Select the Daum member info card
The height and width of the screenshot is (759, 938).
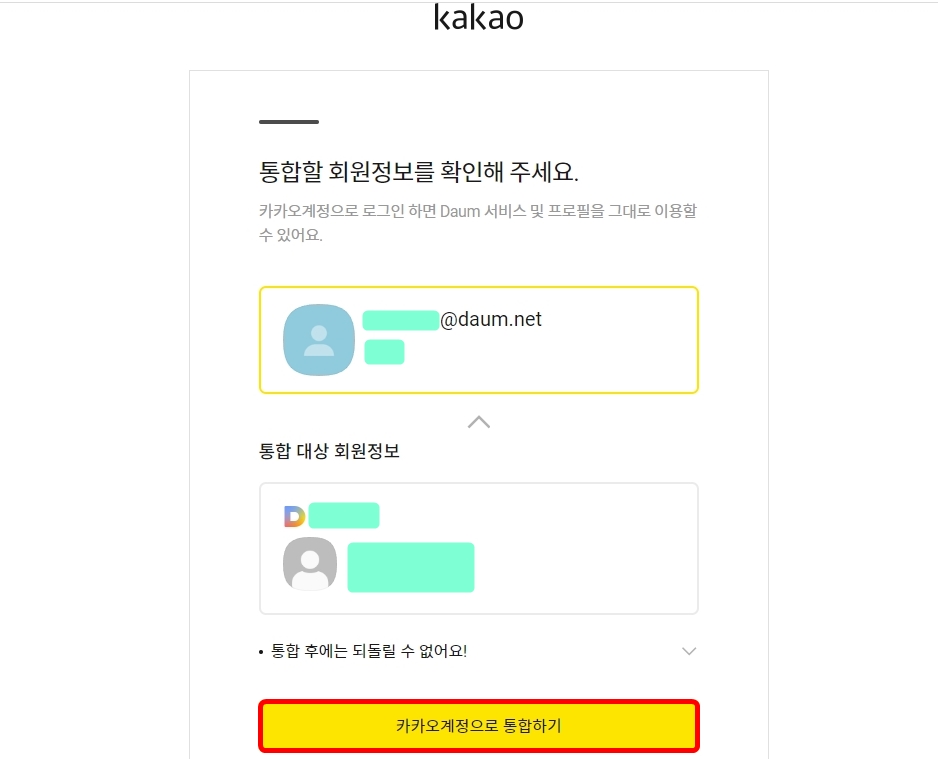pos(478,547)
